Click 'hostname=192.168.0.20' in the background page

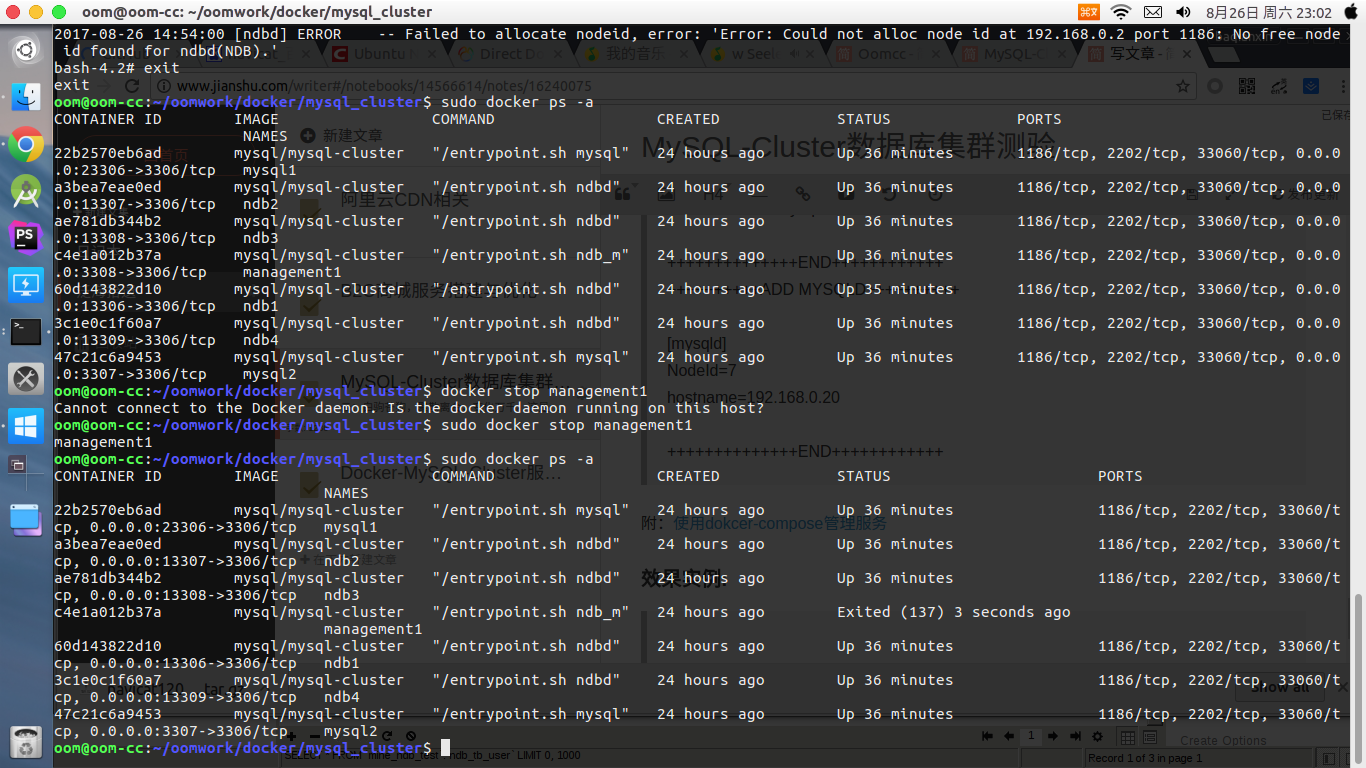click(753, 397)
